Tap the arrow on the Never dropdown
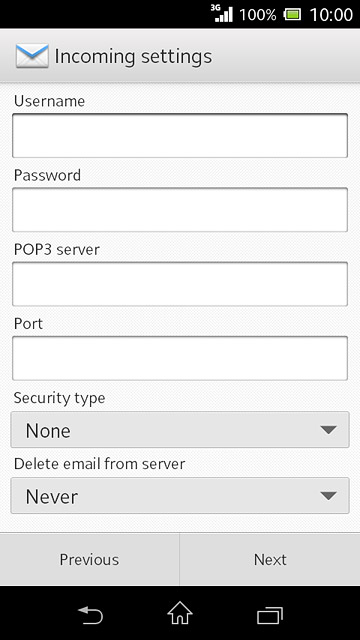This screenshot has height=640, width=360. [x=328, y=496]
